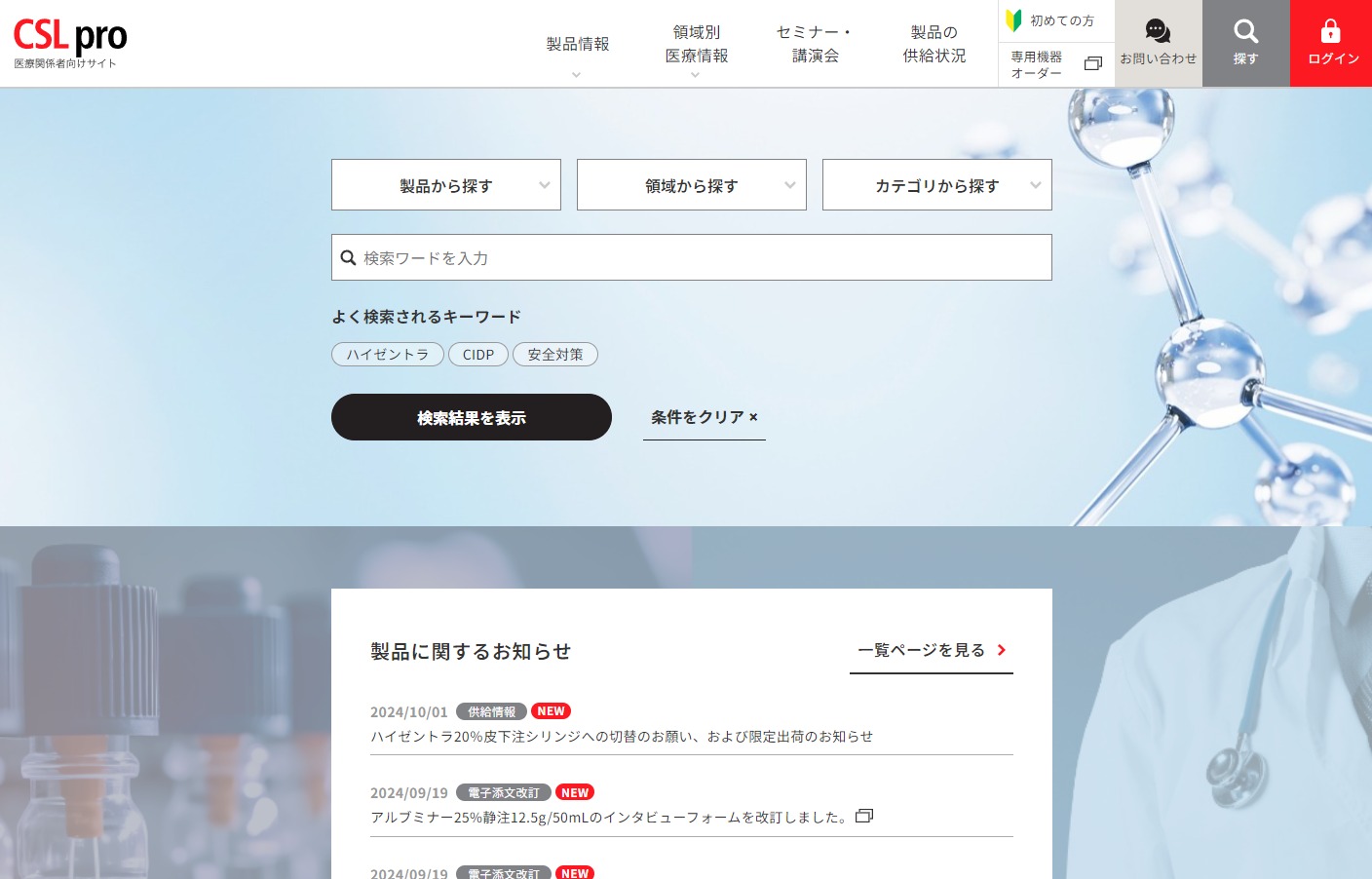Open 製品の供給状況 in the navigation
This screenshot has width=1372, height=879.
coord(934,45)
